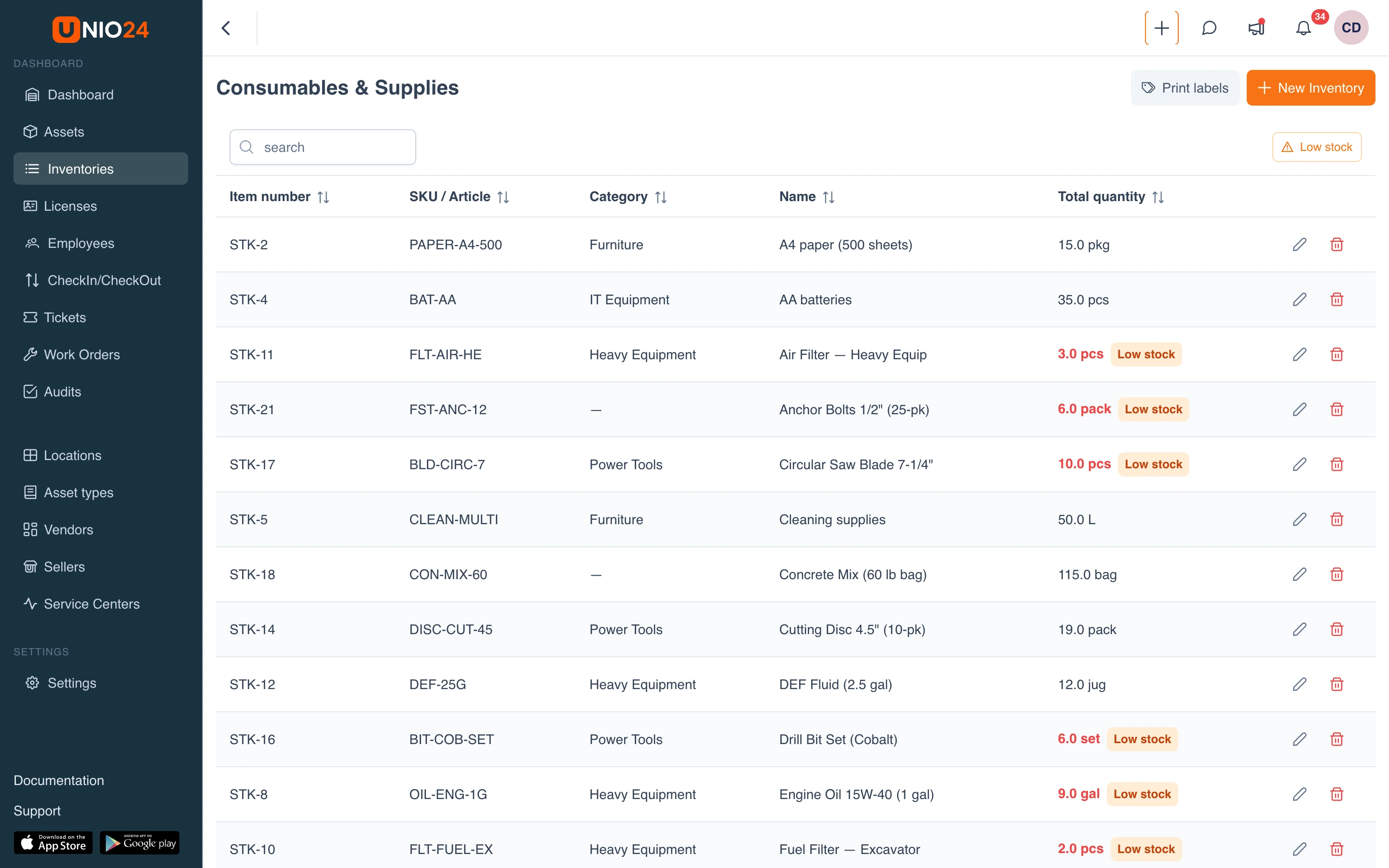Sort by Category column
The height and width of the screenshot is (868, 1389).
point(661,197)
